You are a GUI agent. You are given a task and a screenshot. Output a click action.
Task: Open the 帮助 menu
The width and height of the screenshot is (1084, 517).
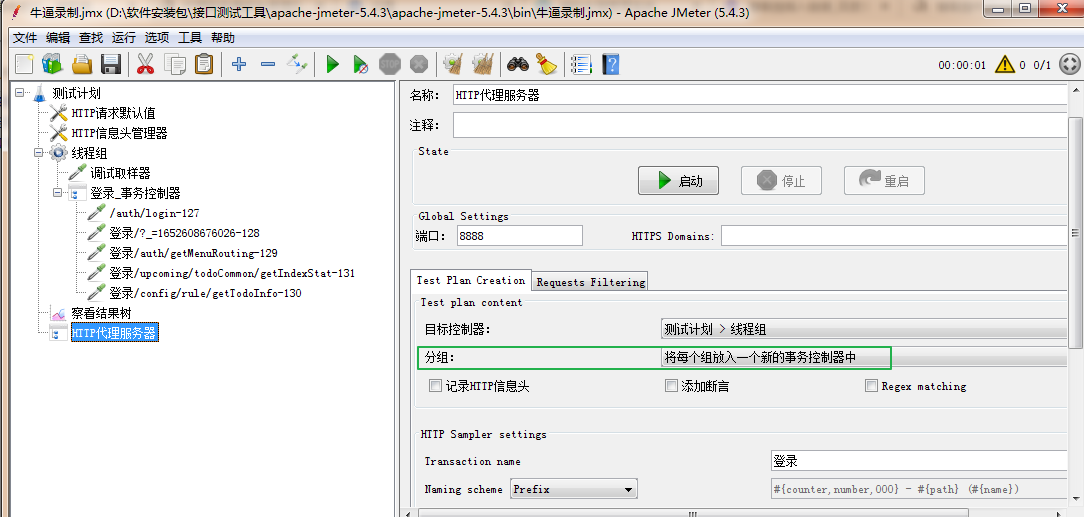click(223, 38)
